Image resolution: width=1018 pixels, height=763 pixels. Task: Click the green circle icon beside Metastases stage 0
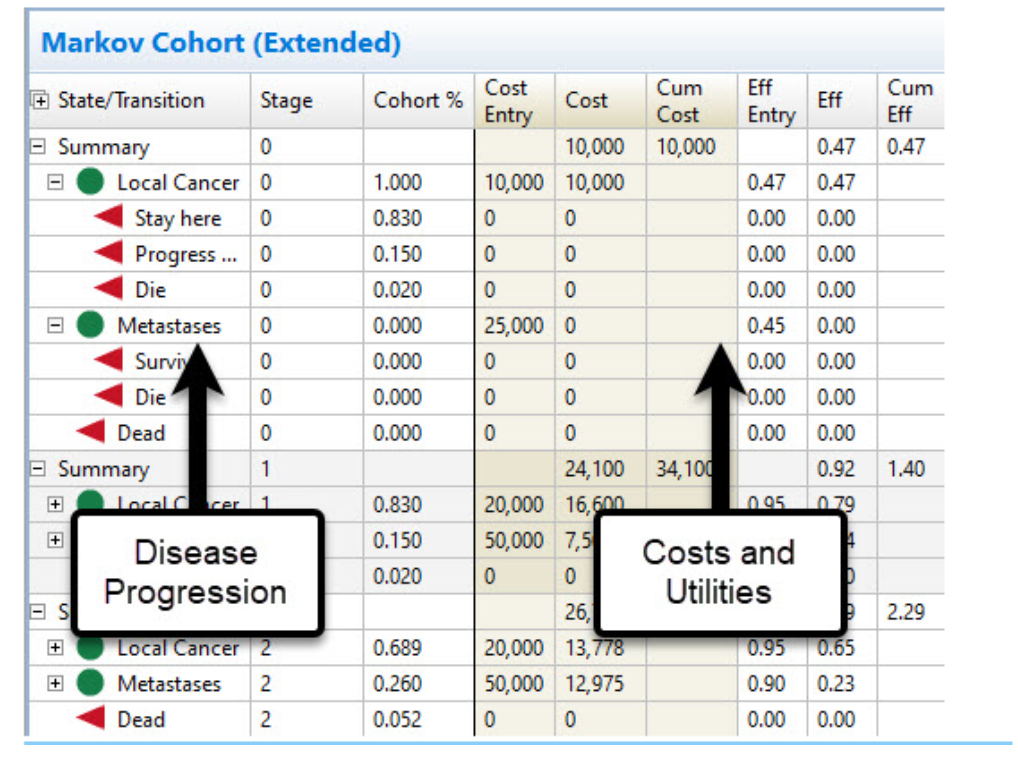pos(91,326)
